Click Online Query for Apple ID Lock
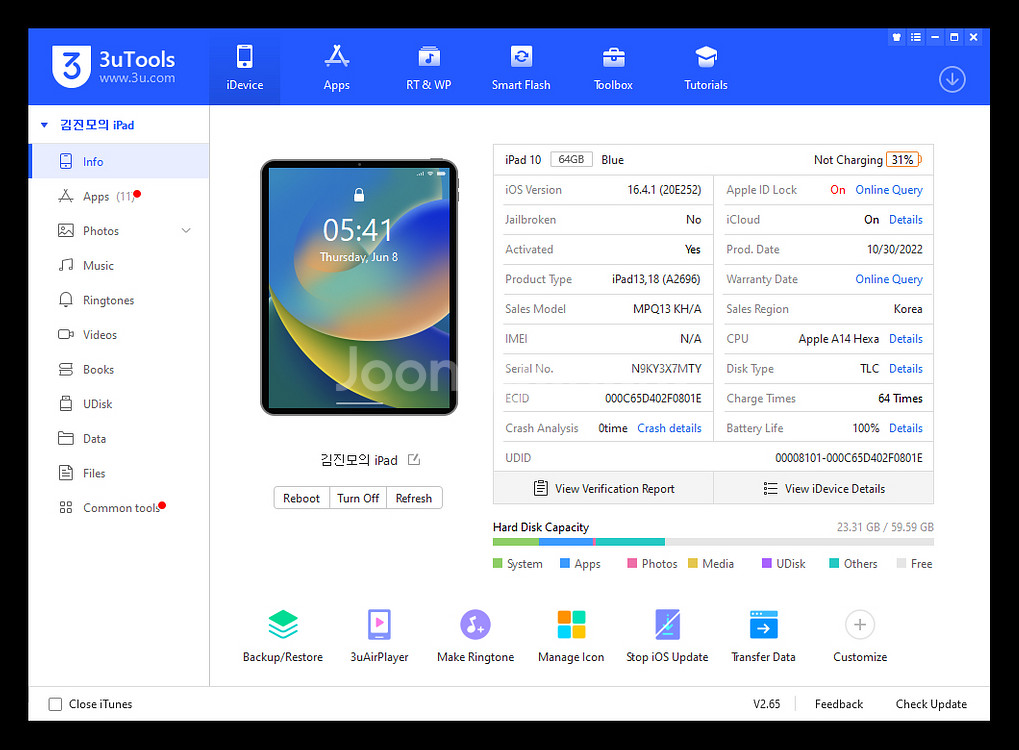The height and width of the screenshot is (750, 1019). point(889,190)
